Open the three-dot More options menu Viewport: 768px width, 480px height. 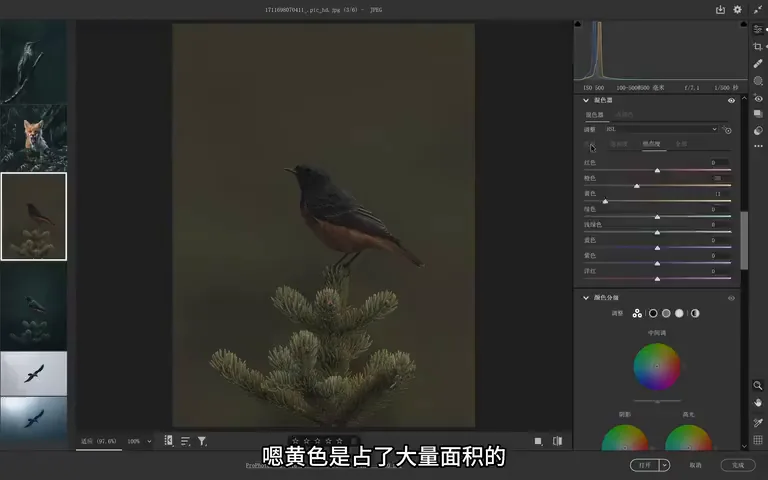(x=758, y=146)
